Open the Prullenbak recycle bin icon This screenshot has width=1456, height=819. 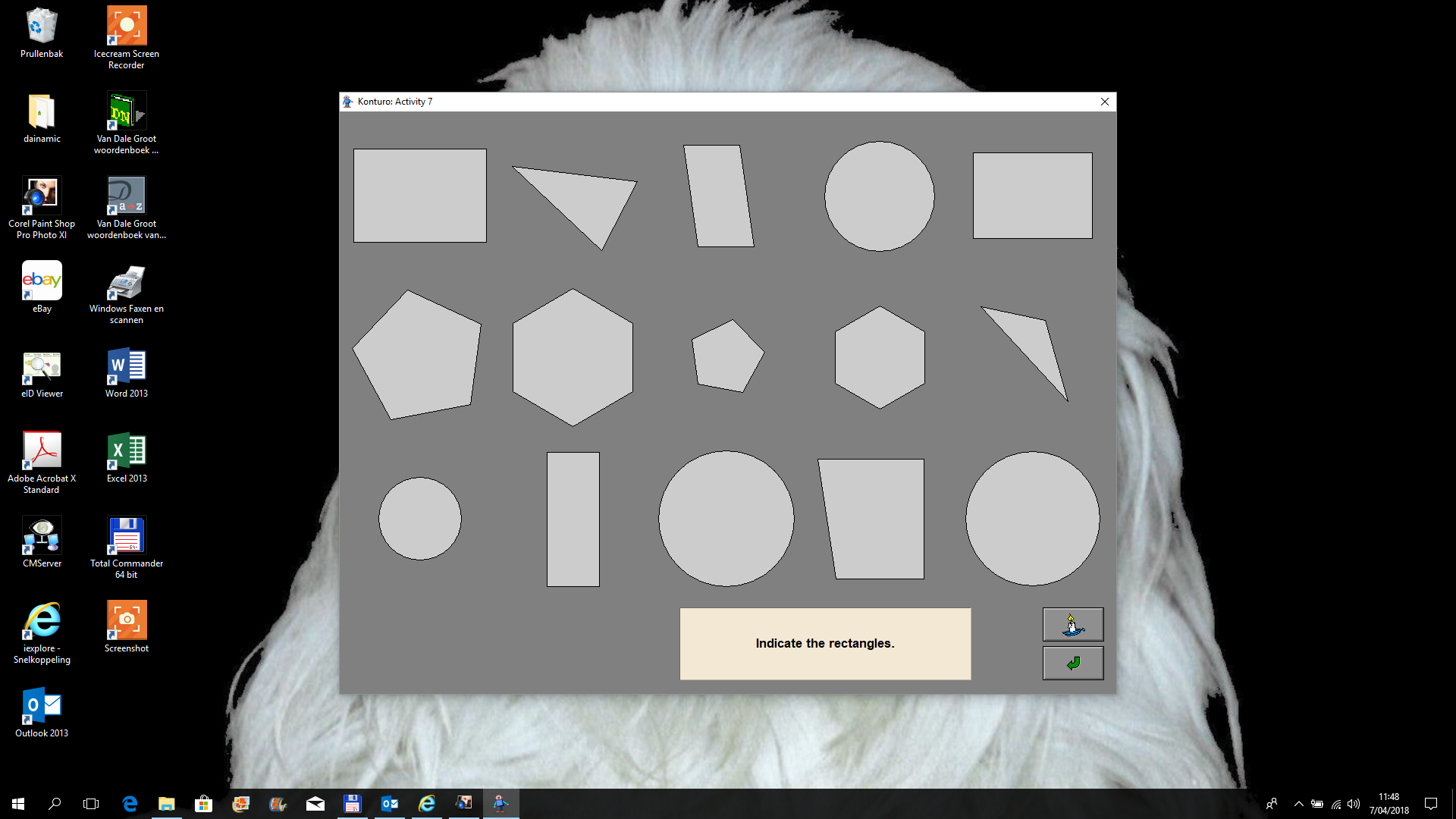pos(42,33)
